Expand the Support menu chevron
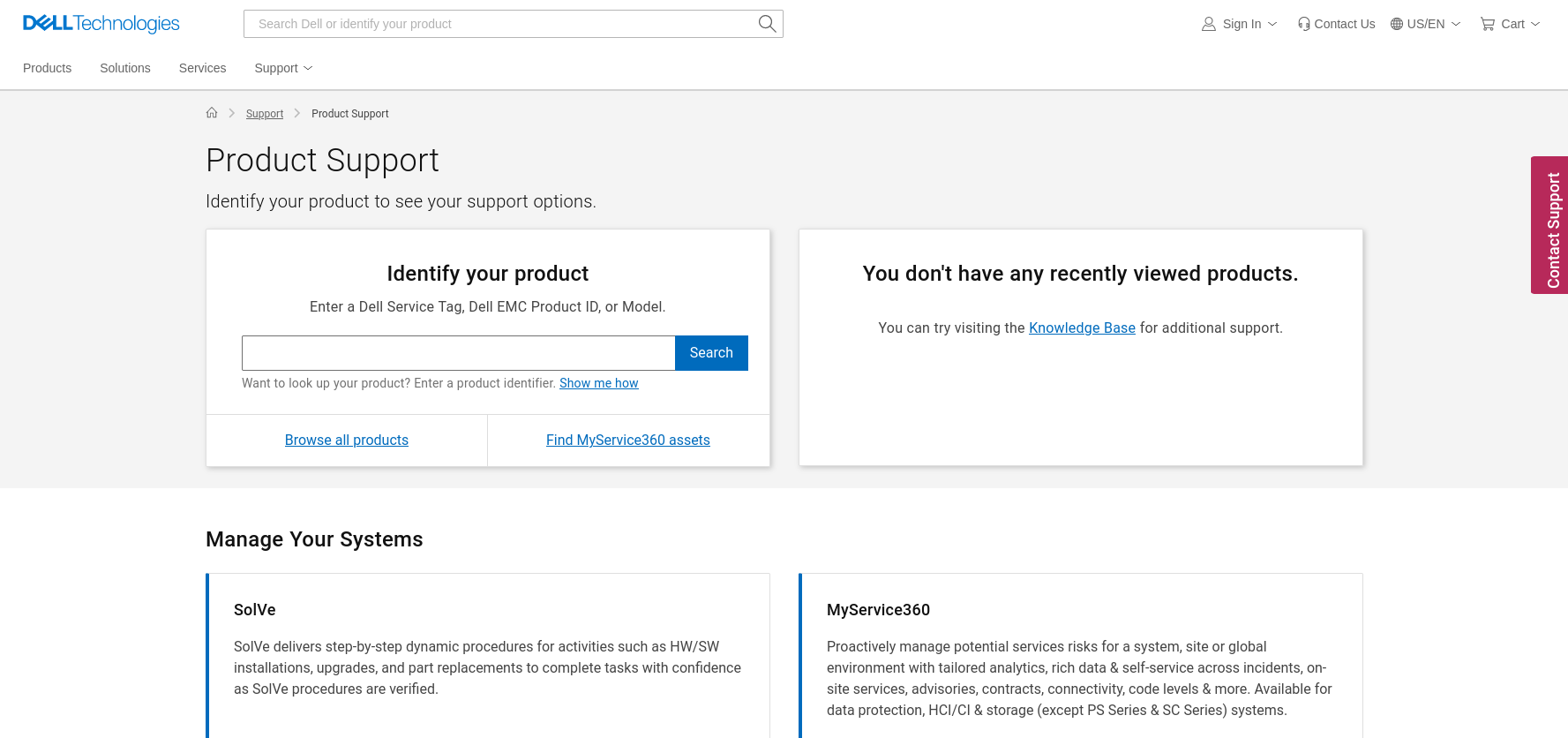Screen dimensions: 1568x738 point(308,68)
